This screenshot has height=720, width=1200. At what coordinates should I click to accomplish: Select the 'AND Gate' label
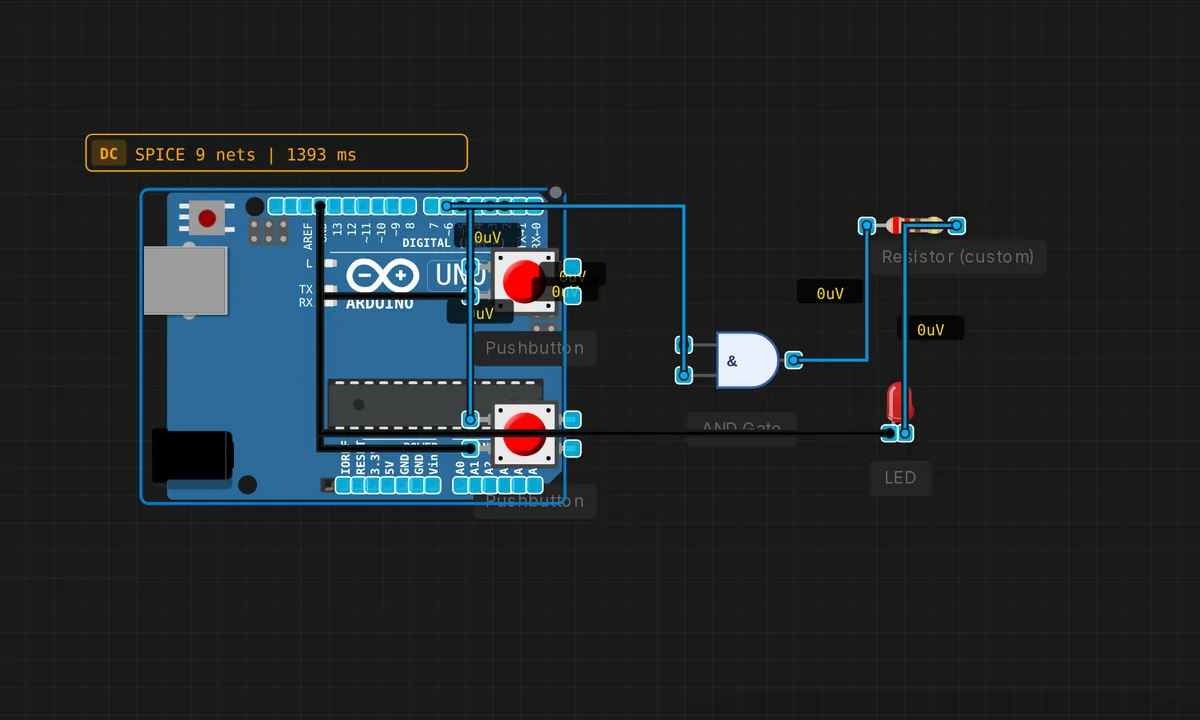pos(741,428)
